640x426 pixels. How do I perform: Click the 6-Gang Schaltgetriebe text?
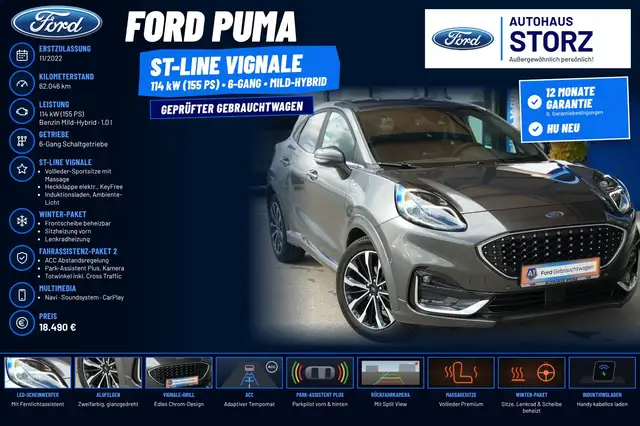click(73, 144)
